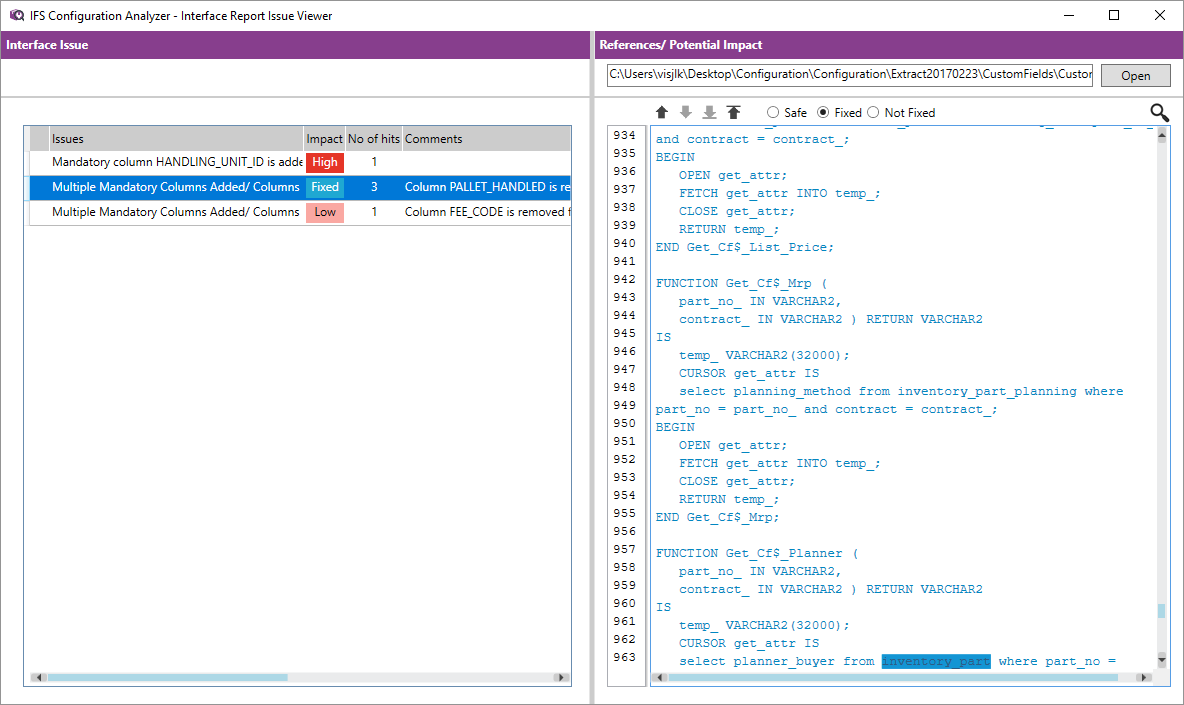Click the red High impact badge
This screenshot has height=705, width=1184.
point(325,163)
